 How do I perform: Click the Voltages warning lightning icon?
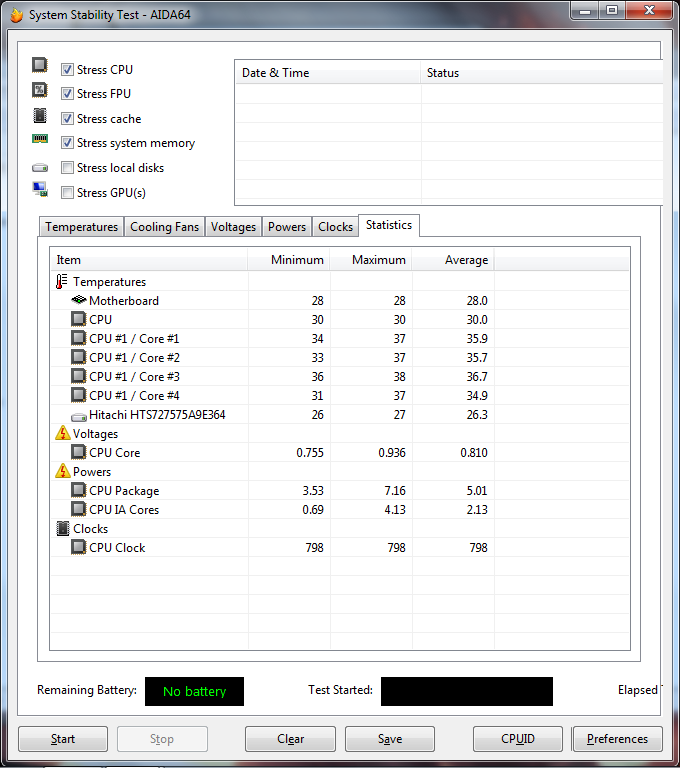(x=63, y=433)
